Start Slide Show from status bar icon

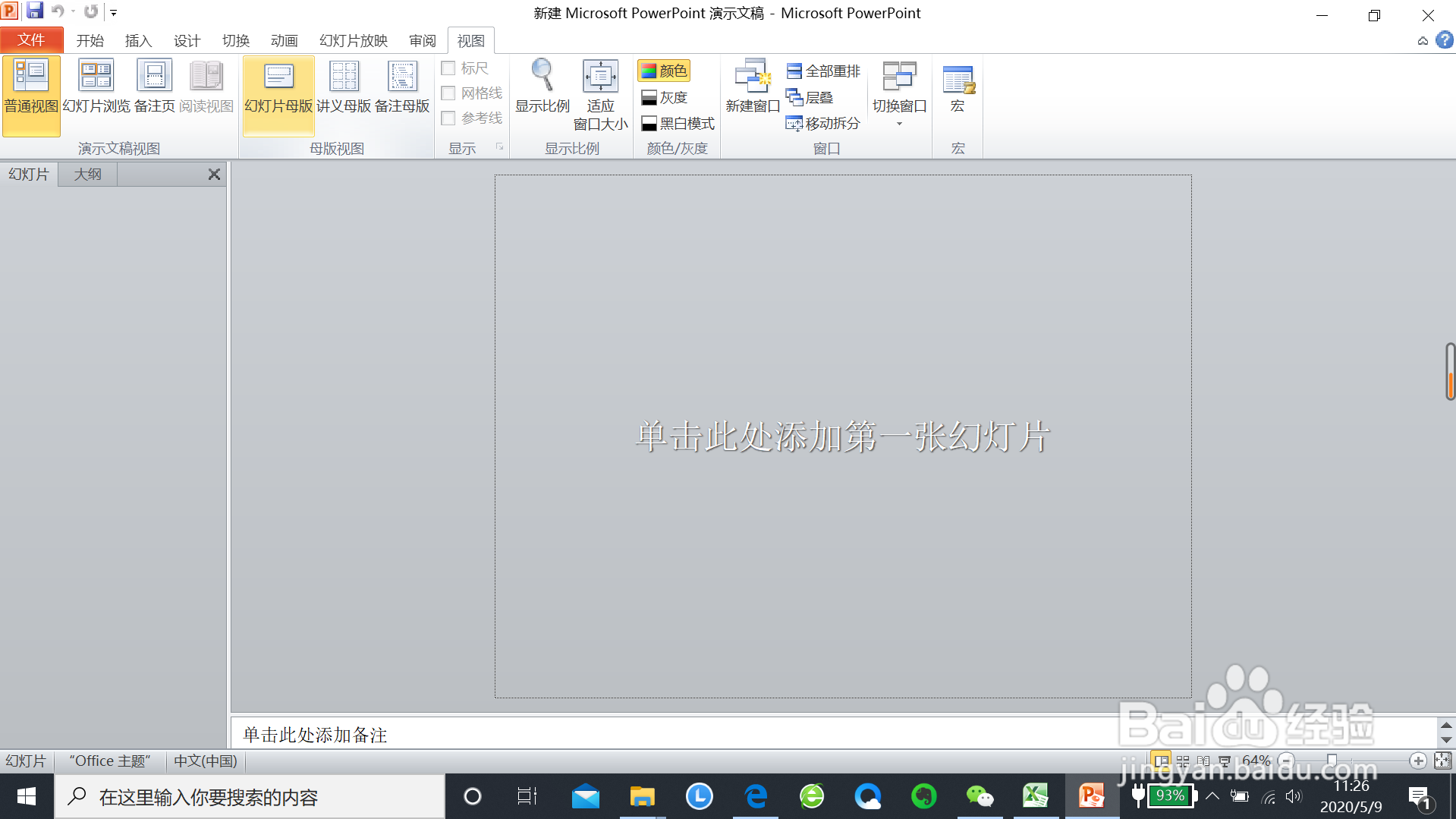point(1225,761)
